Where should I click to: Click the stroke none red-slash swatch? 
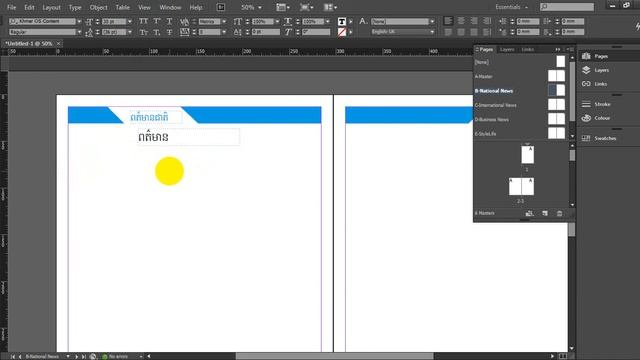(x=342, y=32)
